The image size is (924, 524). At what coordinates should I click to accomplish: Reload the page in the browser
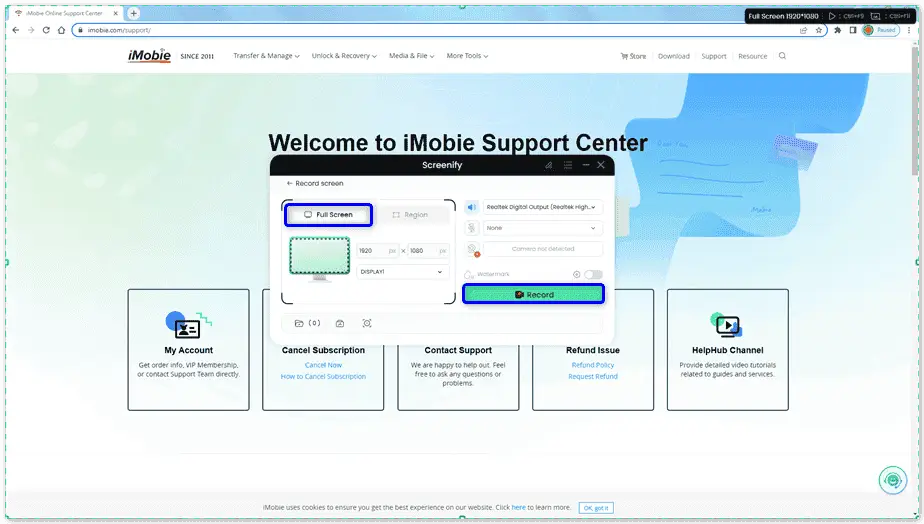coord(46,30)
